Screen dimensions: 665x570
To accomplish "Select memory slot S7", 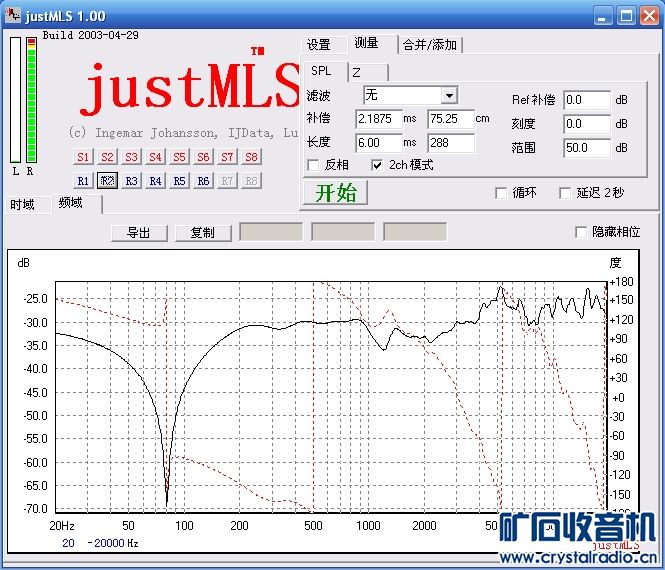I will click(x=227, y=157).
